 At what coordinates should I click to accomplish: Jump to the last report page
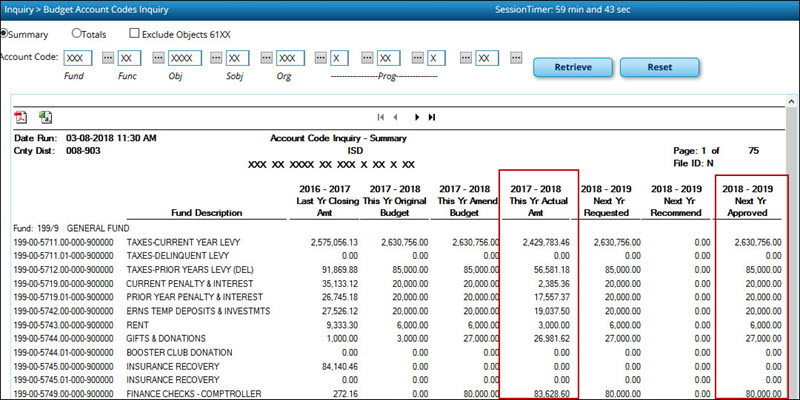click(431, 117)
